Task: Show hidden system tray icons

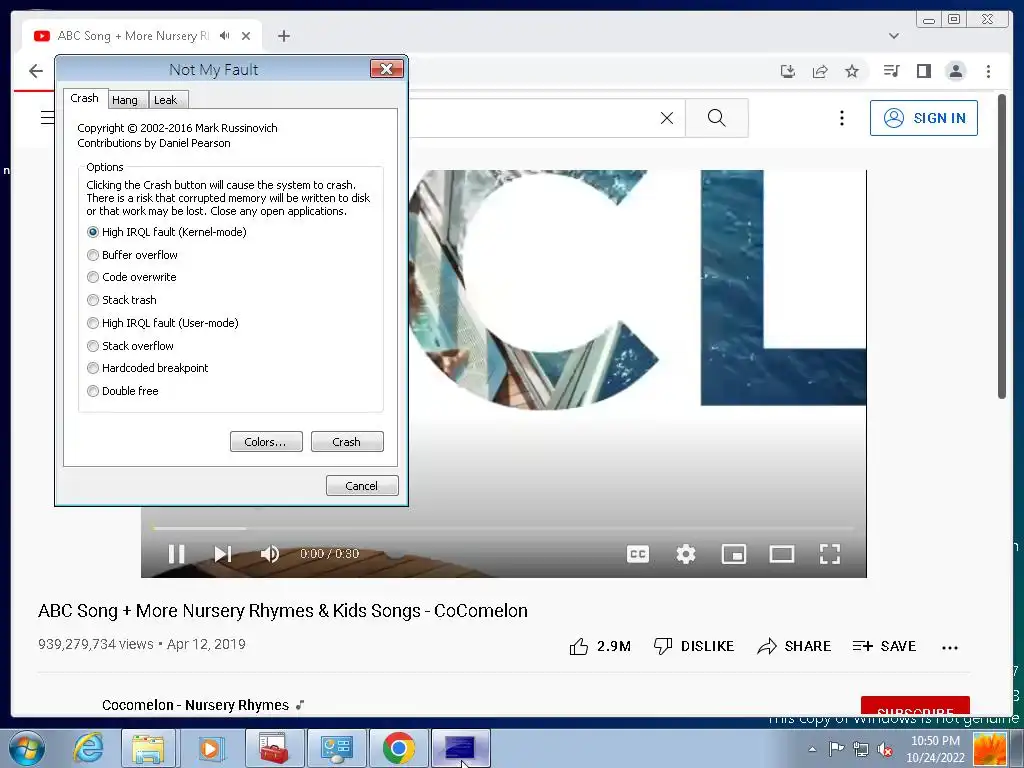Action: 812,749
